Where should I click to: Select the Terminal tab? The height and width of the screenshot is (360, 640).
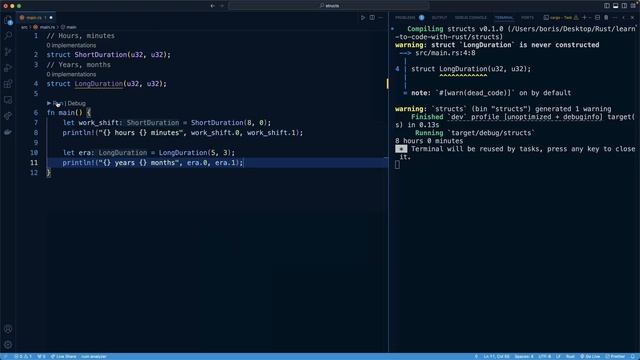504,18
